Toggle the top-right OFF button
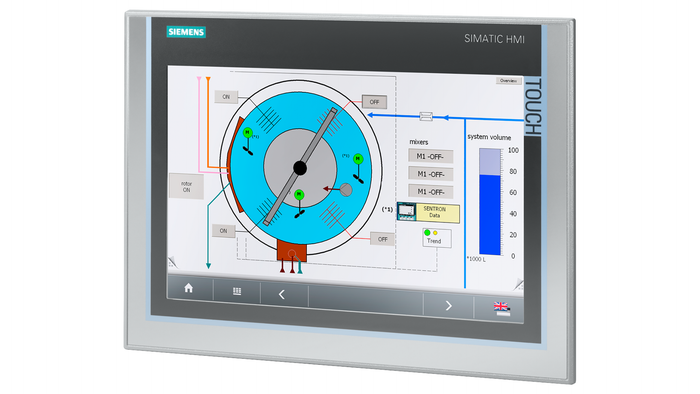 [374, 102]
